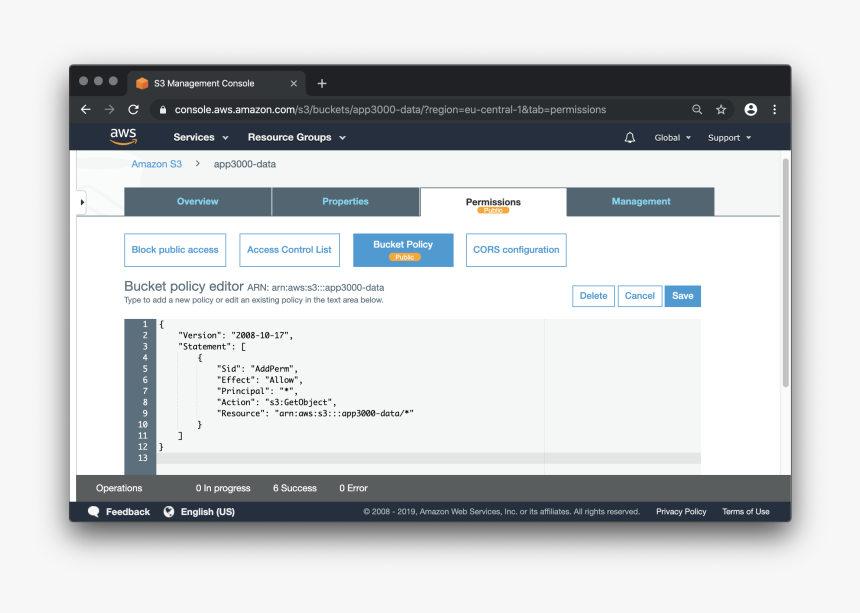Click the Delete policy button
Screen dimensions: 860x613
(x=593, y=296)
